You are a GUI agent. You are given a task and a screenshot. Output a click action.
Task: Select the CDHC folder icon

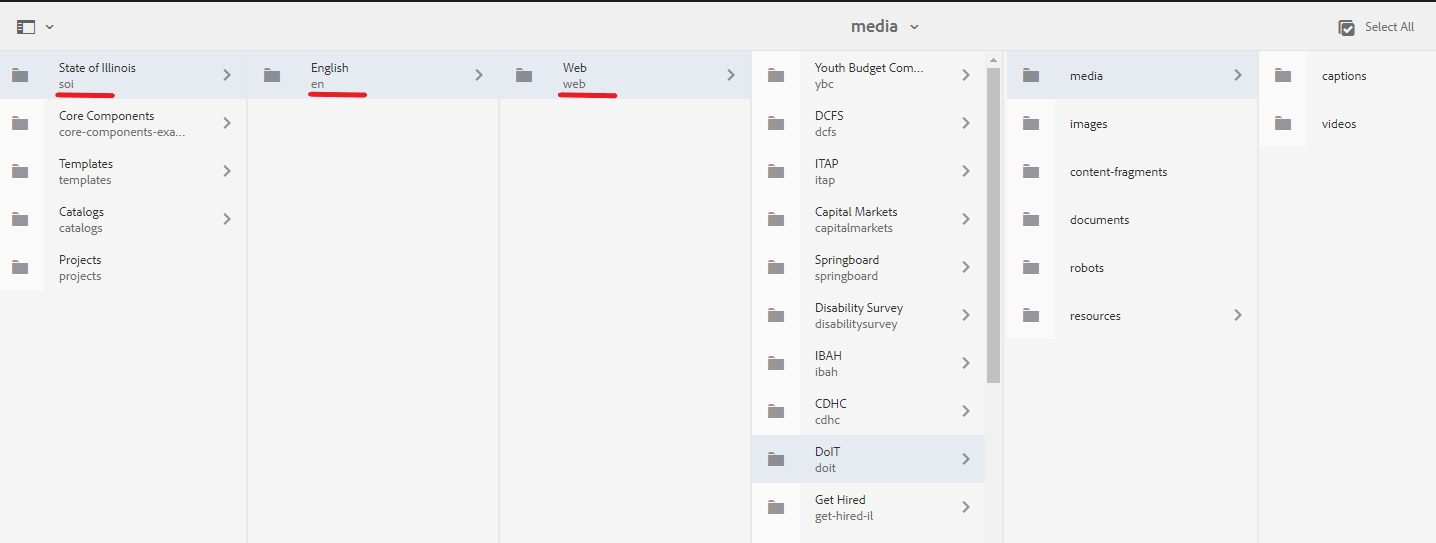tap(776, 411)
